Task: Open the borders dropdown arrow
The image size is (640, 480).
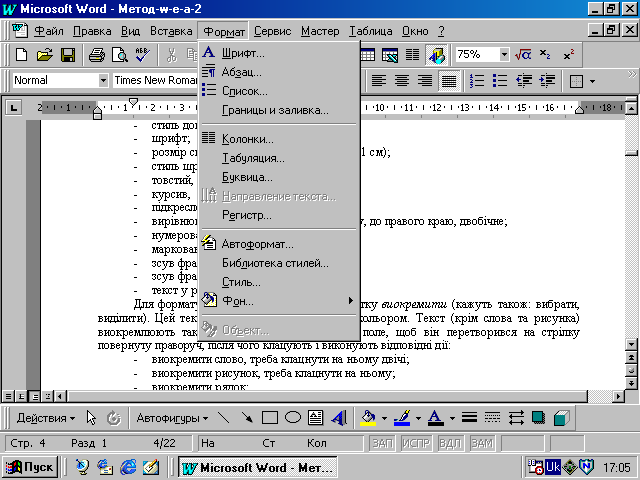Action: 593,81
